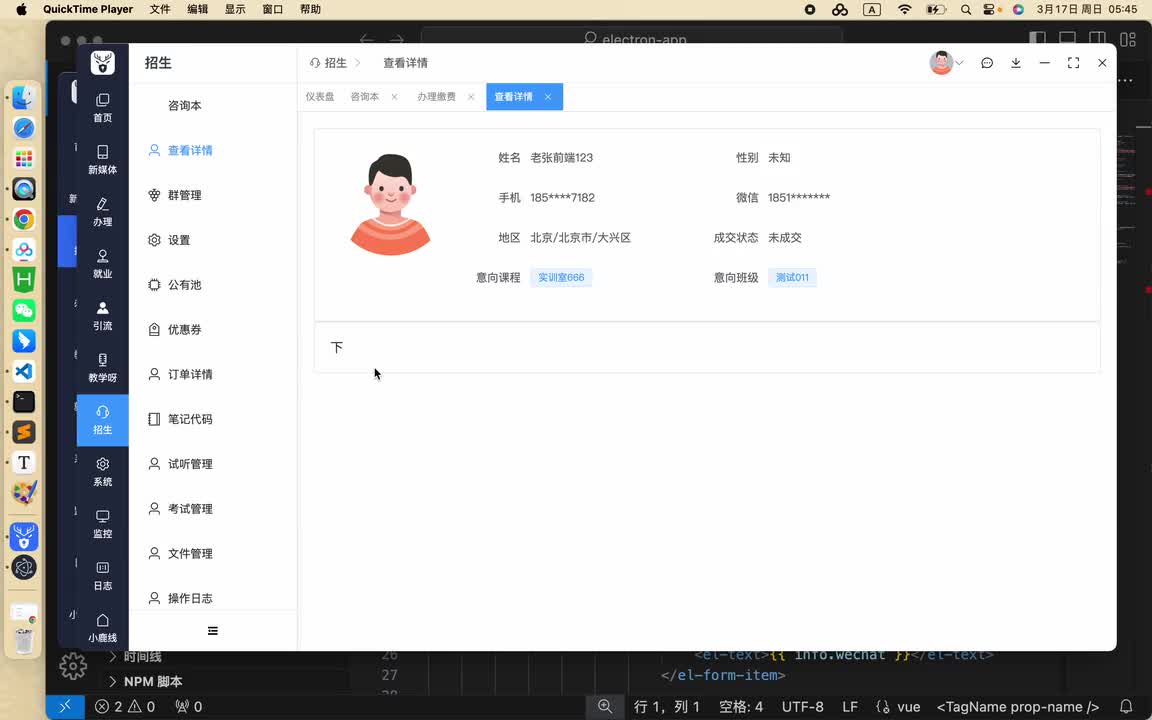Viewport: 1152px width, 720px height.
Task: Open Google Chrome from the Dock
Action: pyautogui.click(x=24, y=220)
